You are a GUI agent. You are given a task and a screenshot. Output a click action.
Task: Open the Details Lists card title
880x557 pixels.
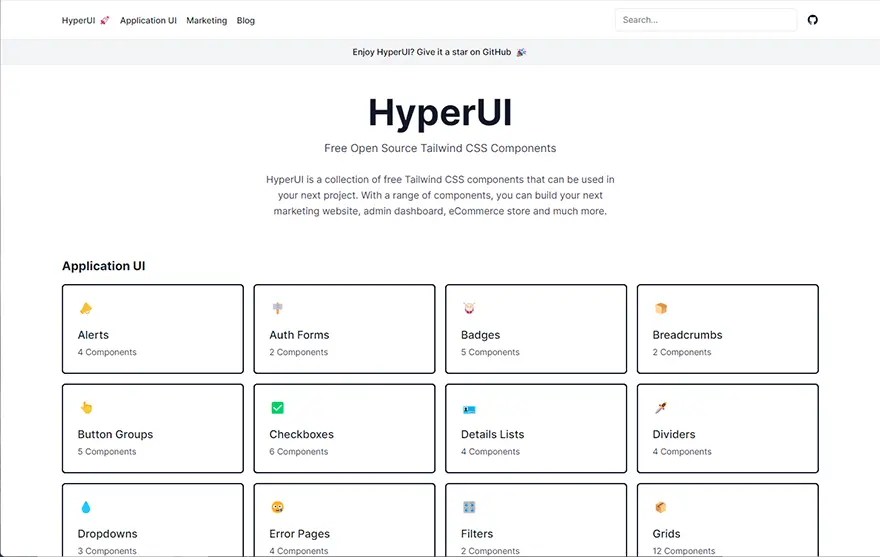[492, 434]
